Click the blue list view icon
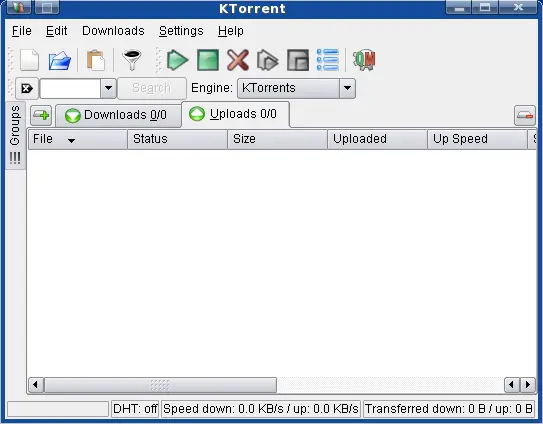The image size is (543, 424). pyautogui.click(x=328, y=60)
